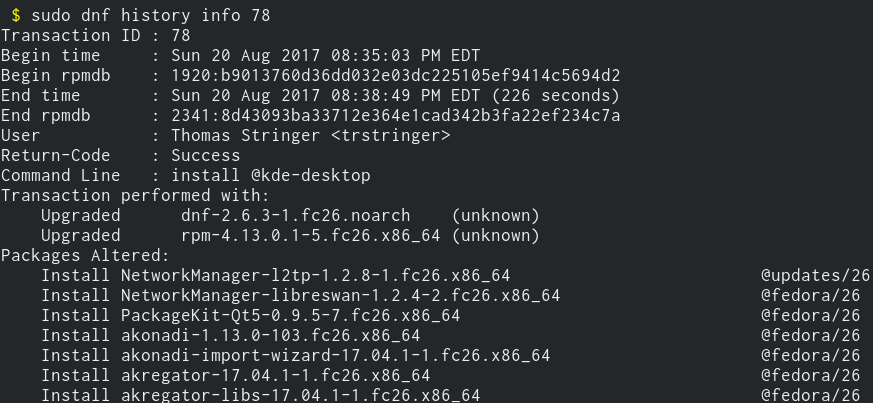The image size is (873, 403).
Task: Click the 'Packages Altered:' heading
Action: [x=85, y=255]
